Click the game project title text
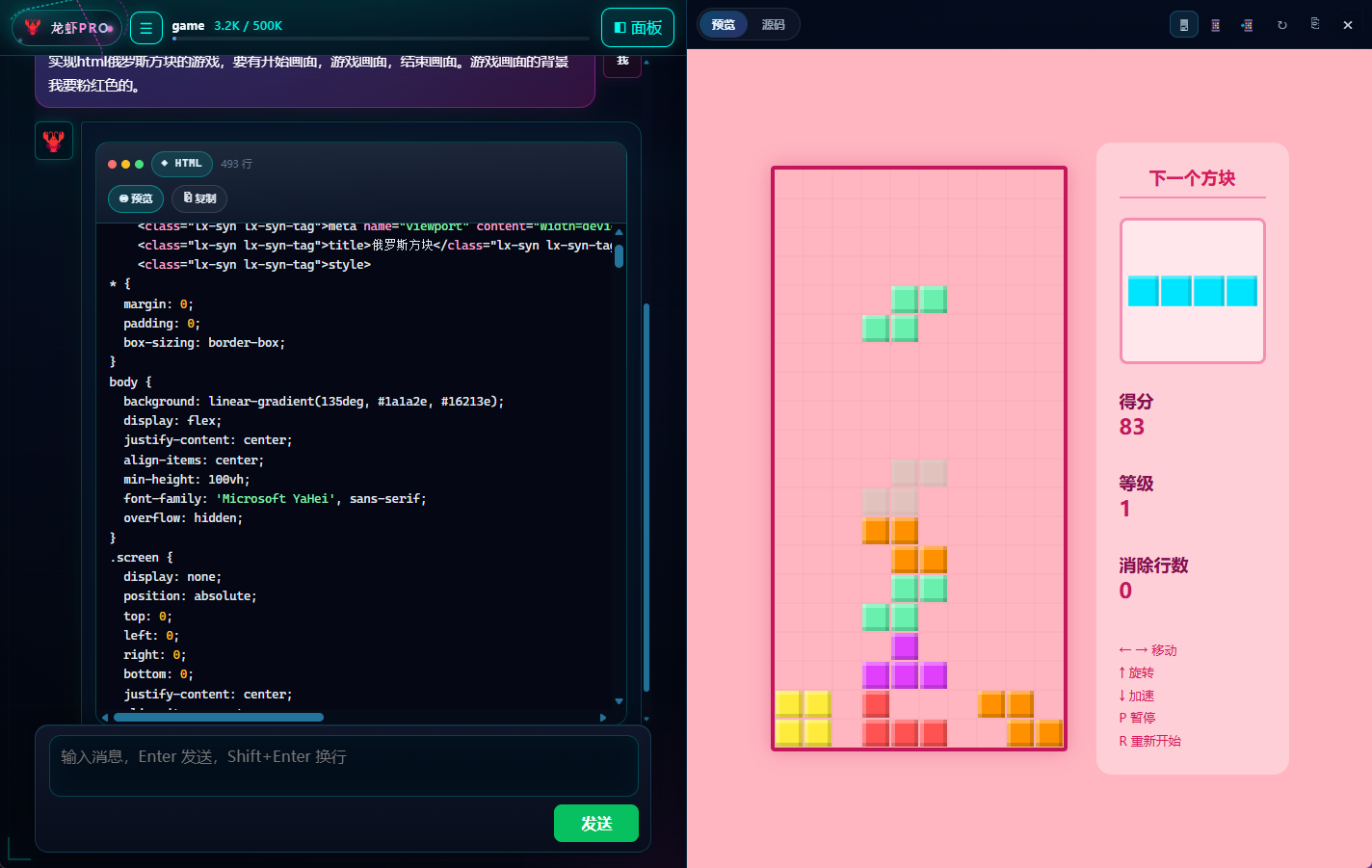 pyautogui.click(x=188, y=26)
